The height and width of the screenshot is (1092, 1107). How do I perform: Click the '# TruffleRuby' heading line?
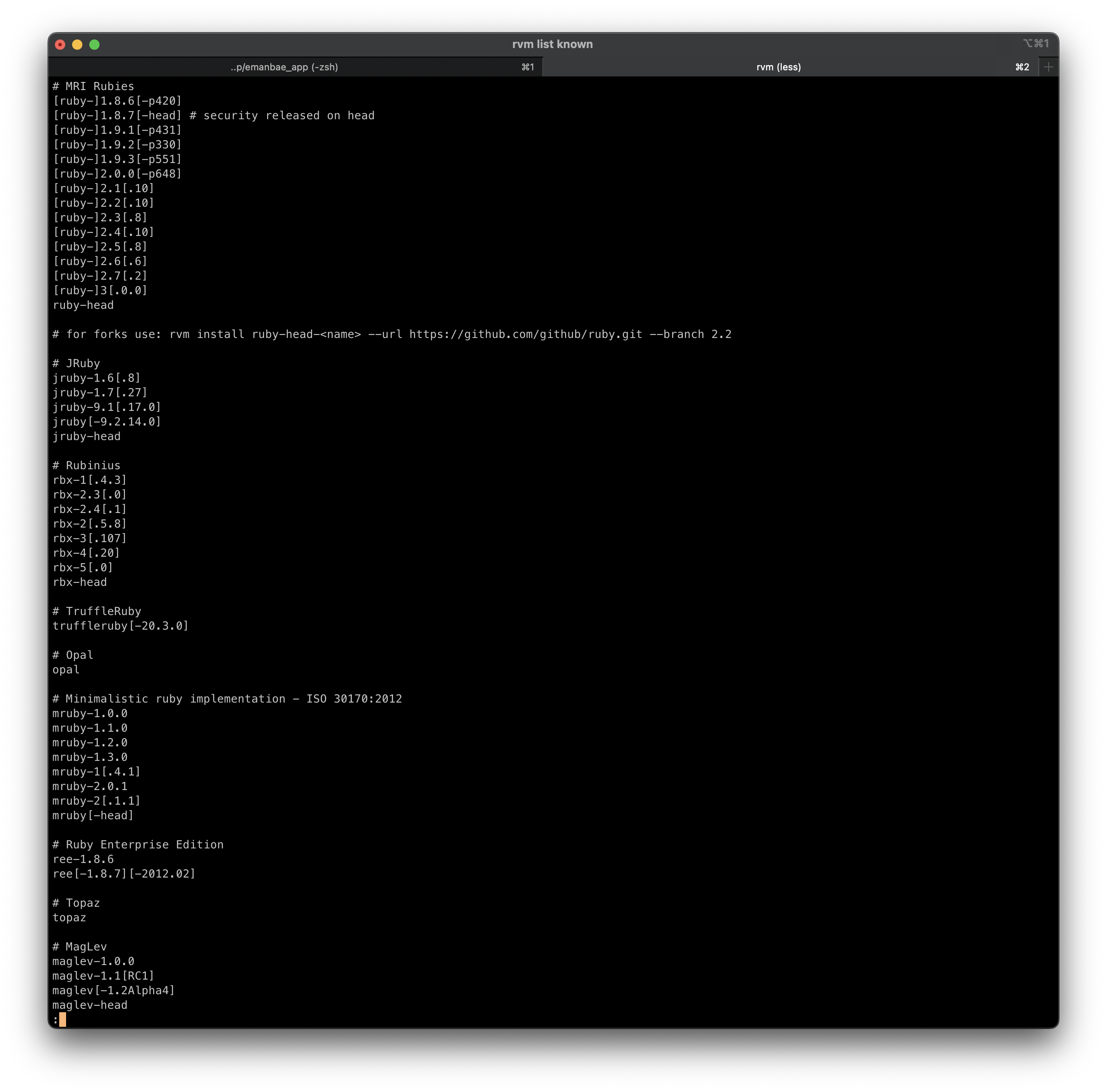tap(97, 612)
